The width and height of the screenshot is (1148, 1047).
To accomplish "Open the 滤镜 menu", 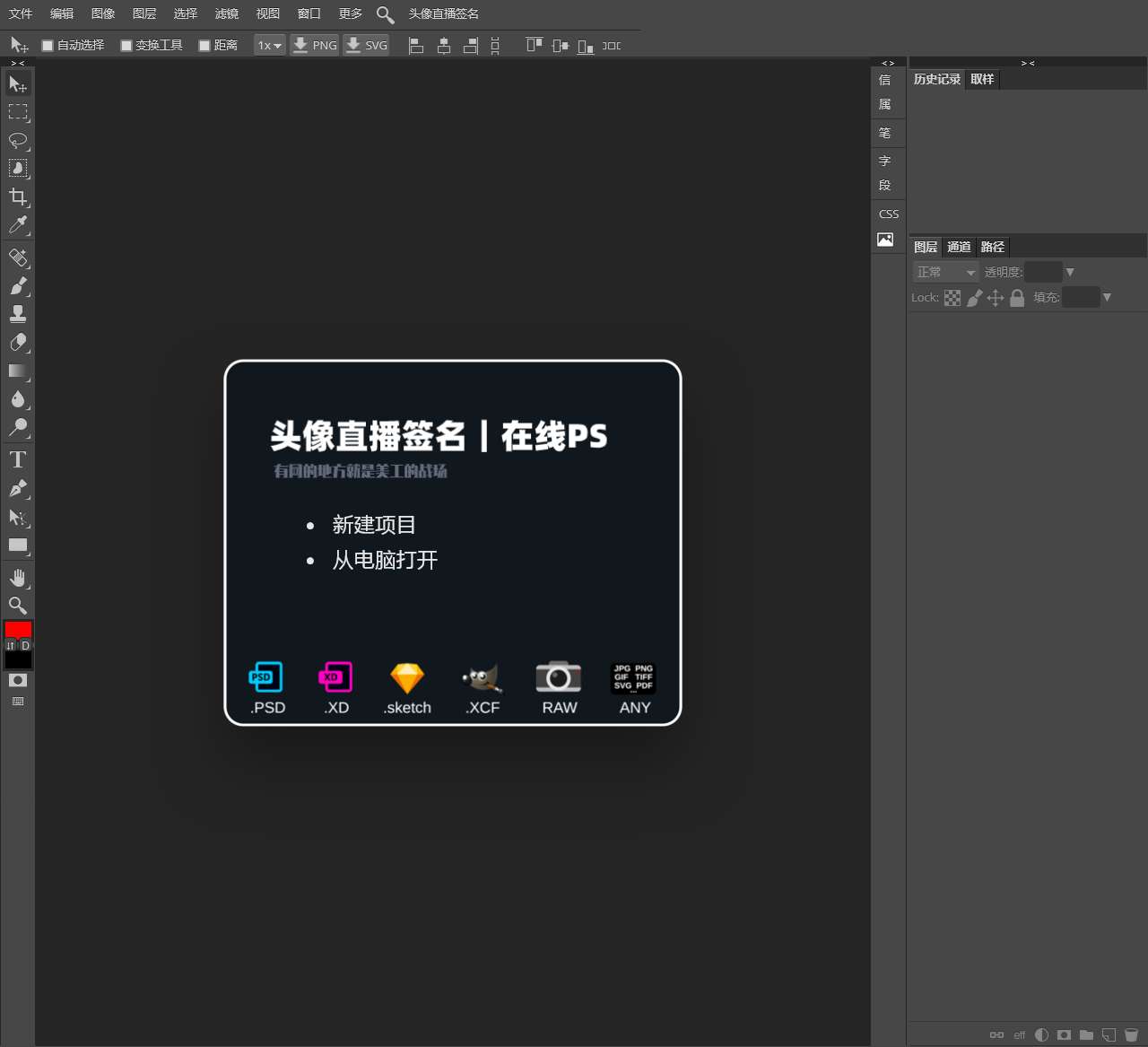I will click(x=227, y=13).
